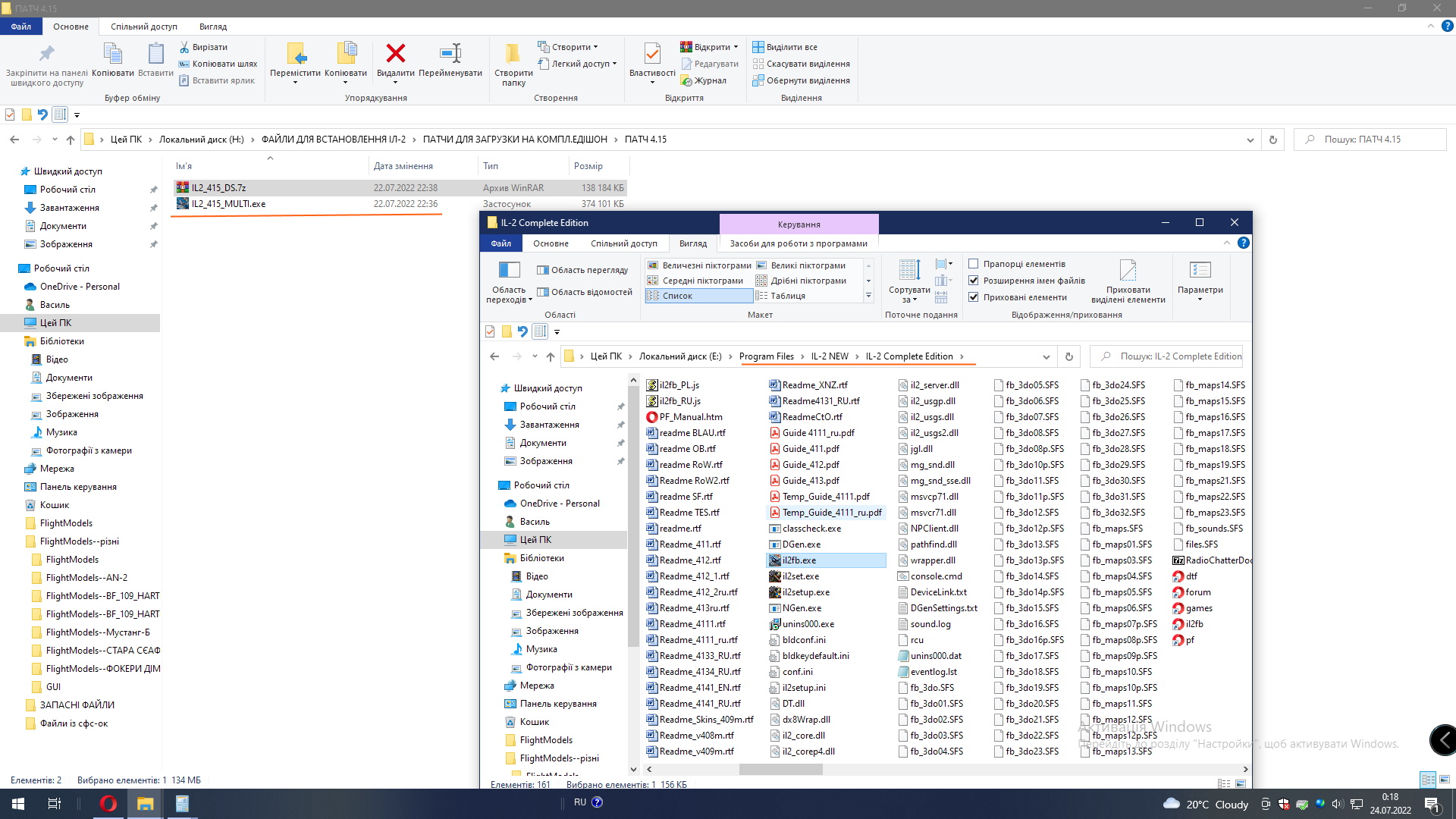1456x819 pixels.
Task: Open Easy access (Легкий доступ) dropdown
Action: (580, 64)
